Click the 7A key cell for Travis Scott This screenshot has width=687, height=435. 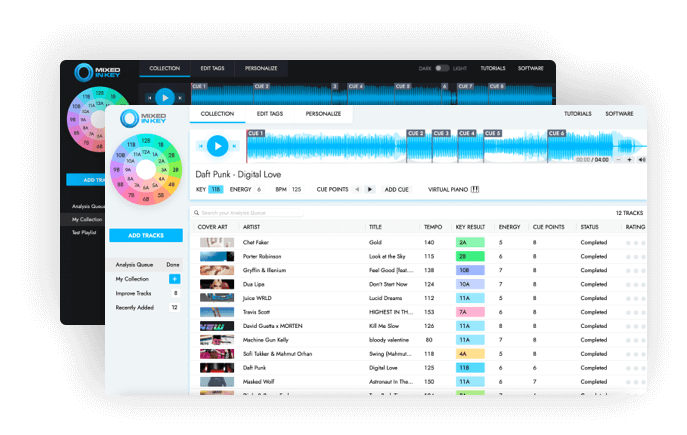pyautogui.click(x=470, y=312)
